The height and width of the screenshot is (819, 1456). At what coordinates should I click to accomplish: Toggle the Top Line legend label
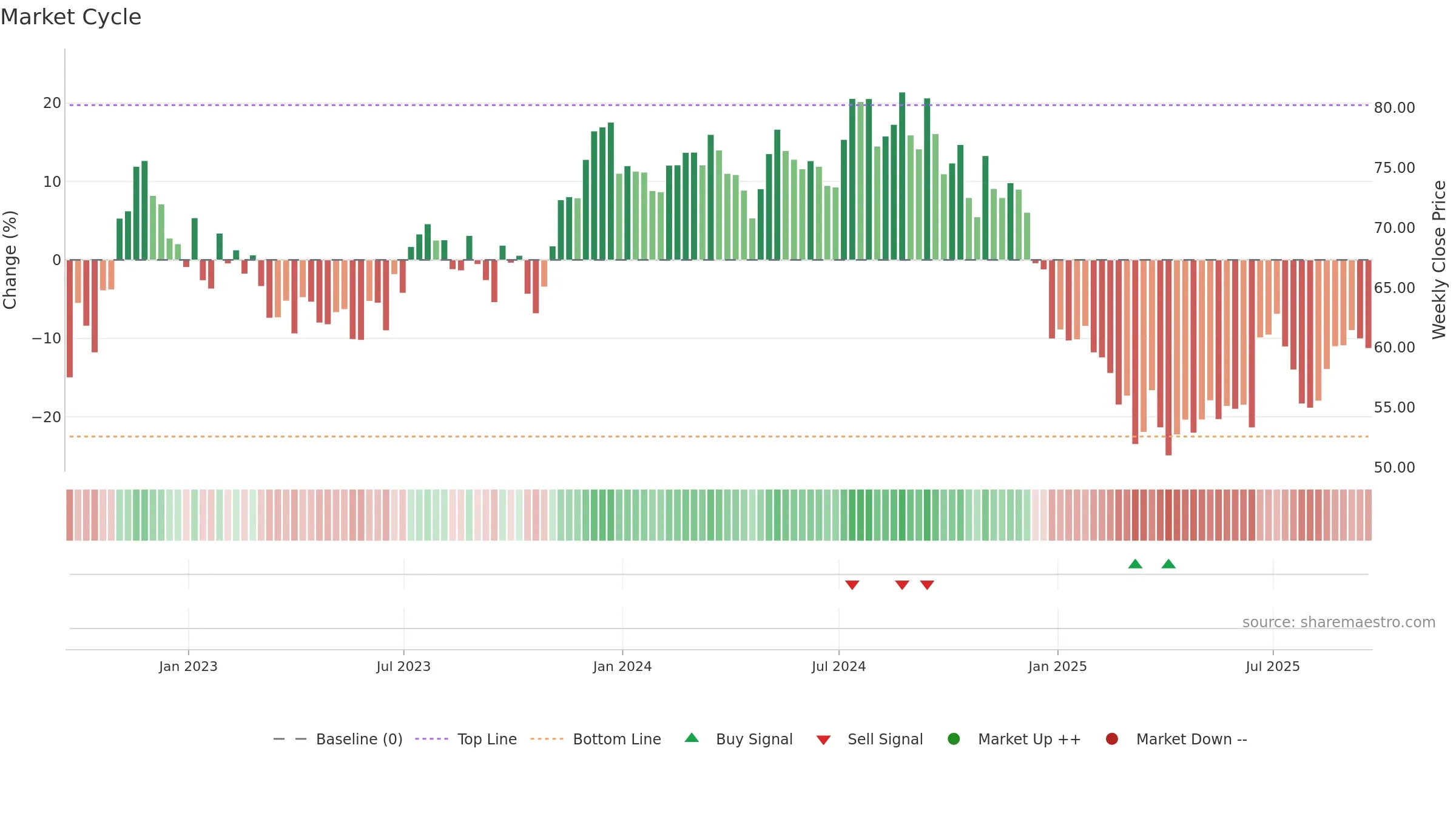pyautogui.click(x=487, y=740)
